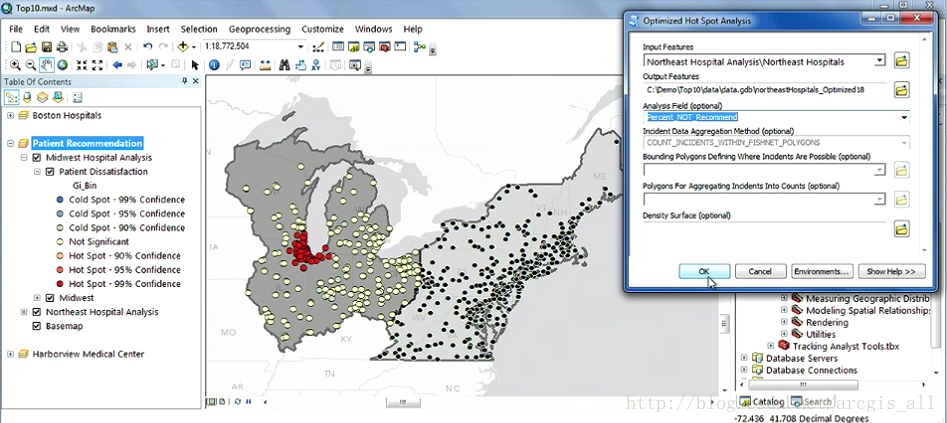Select the Identify tool
Screen dimensions: 947x423
point(214,65)
